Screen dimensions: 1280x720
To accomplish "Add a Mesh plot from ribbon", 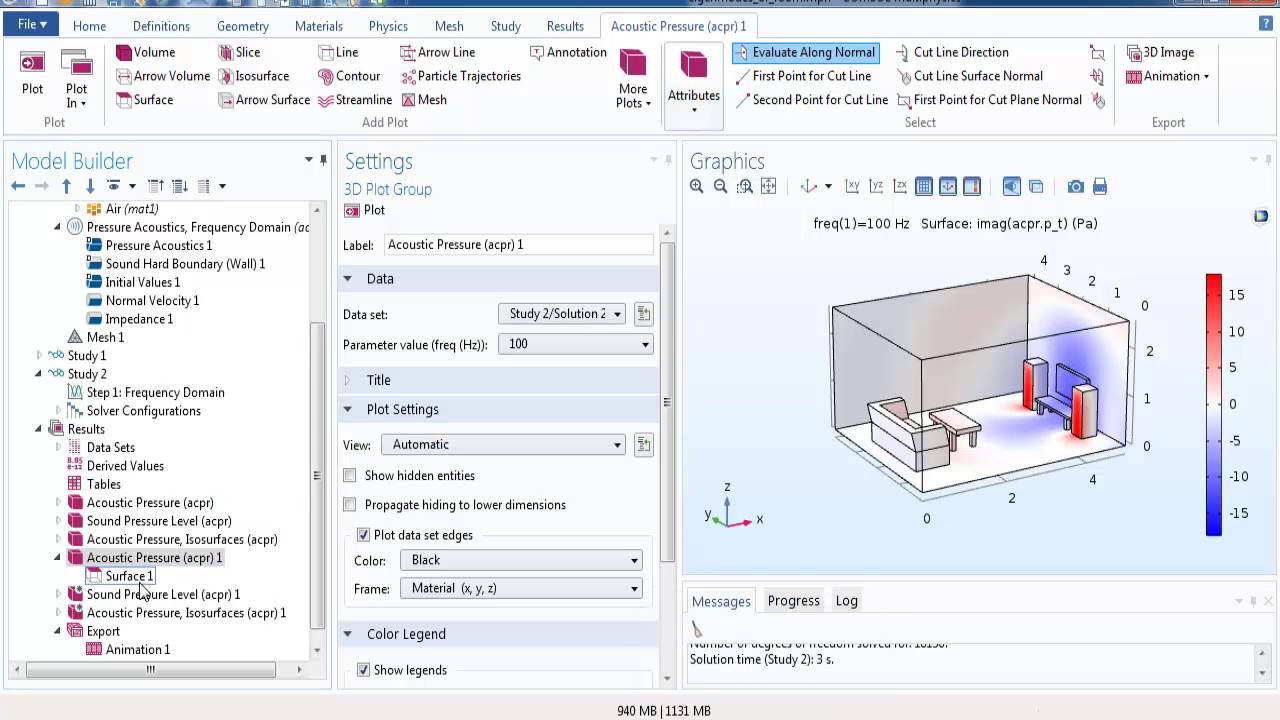I will click(424, 100).
